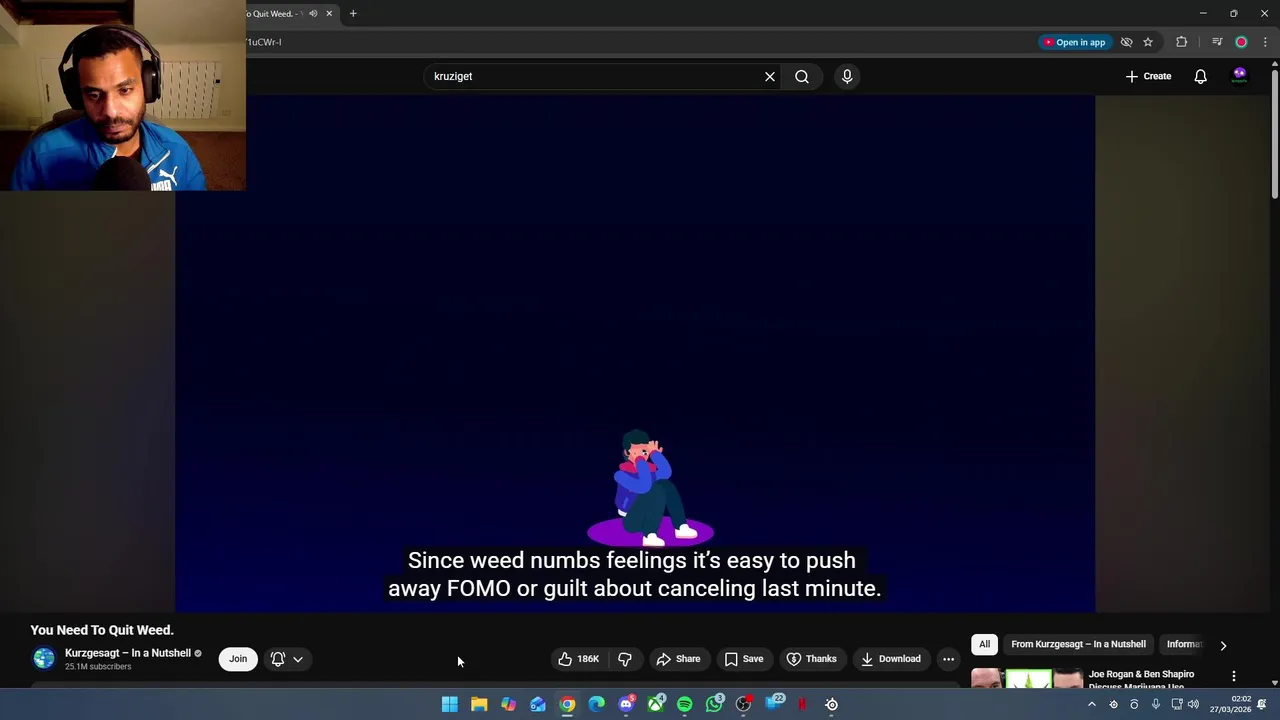Viewport: 1280px width, 720px height.
Task: Open Spotify from the taskbar
Action: [685, 704]
